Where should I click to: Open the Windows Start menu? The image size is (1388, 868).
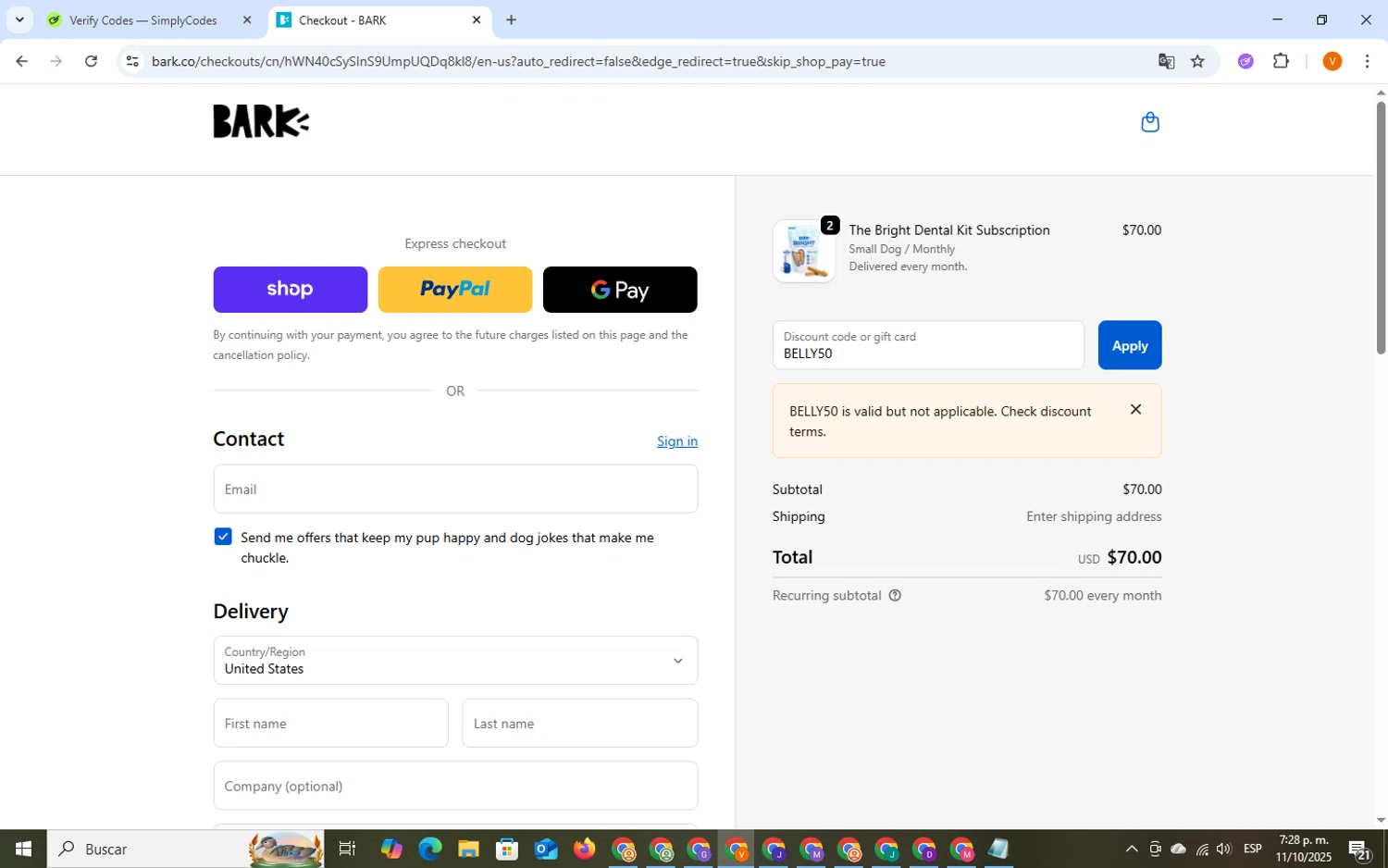point(23,849)
